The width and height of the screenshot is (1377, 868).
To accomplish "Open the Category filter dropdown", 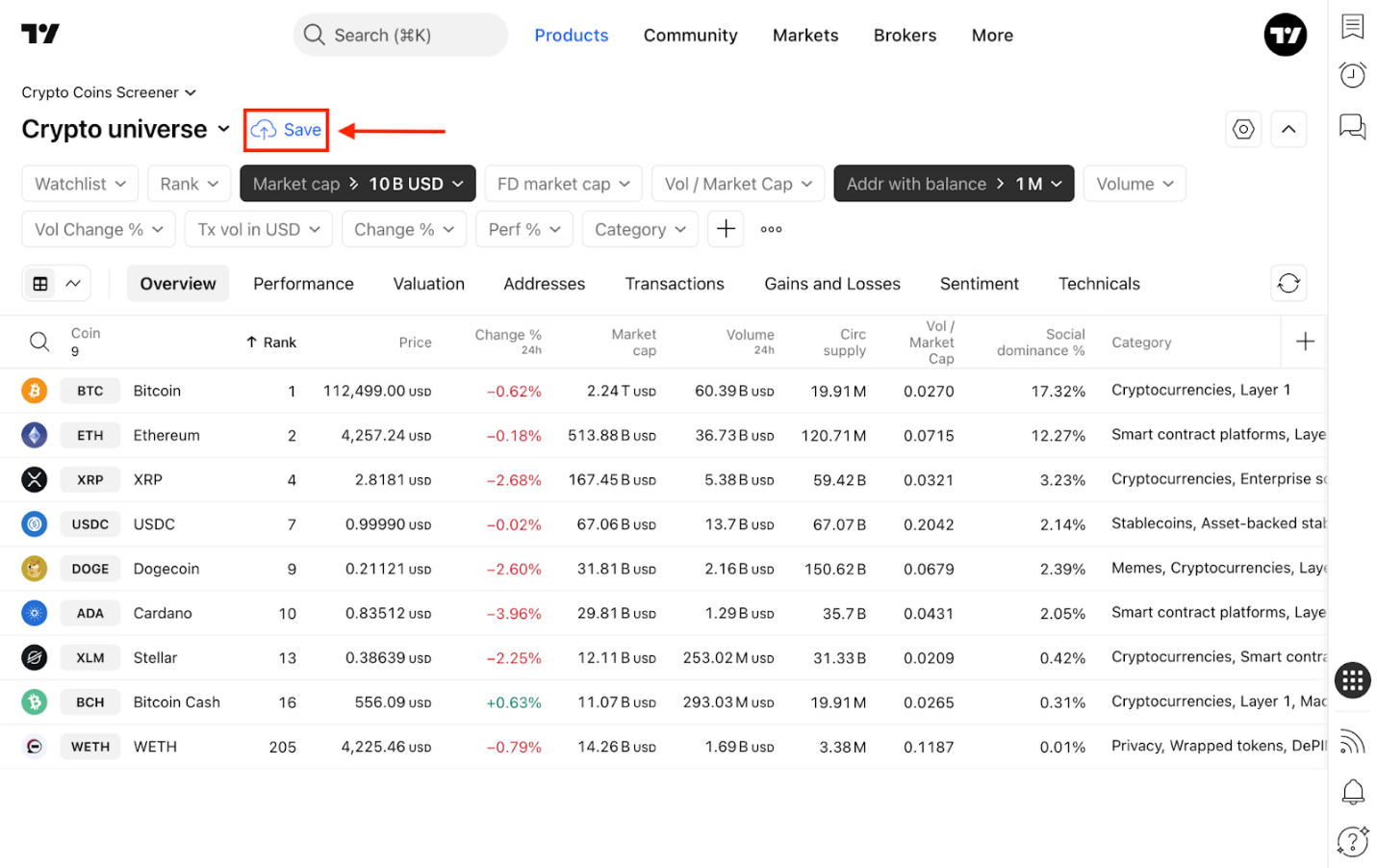I will pyautogui.click(x=640, y=229).
